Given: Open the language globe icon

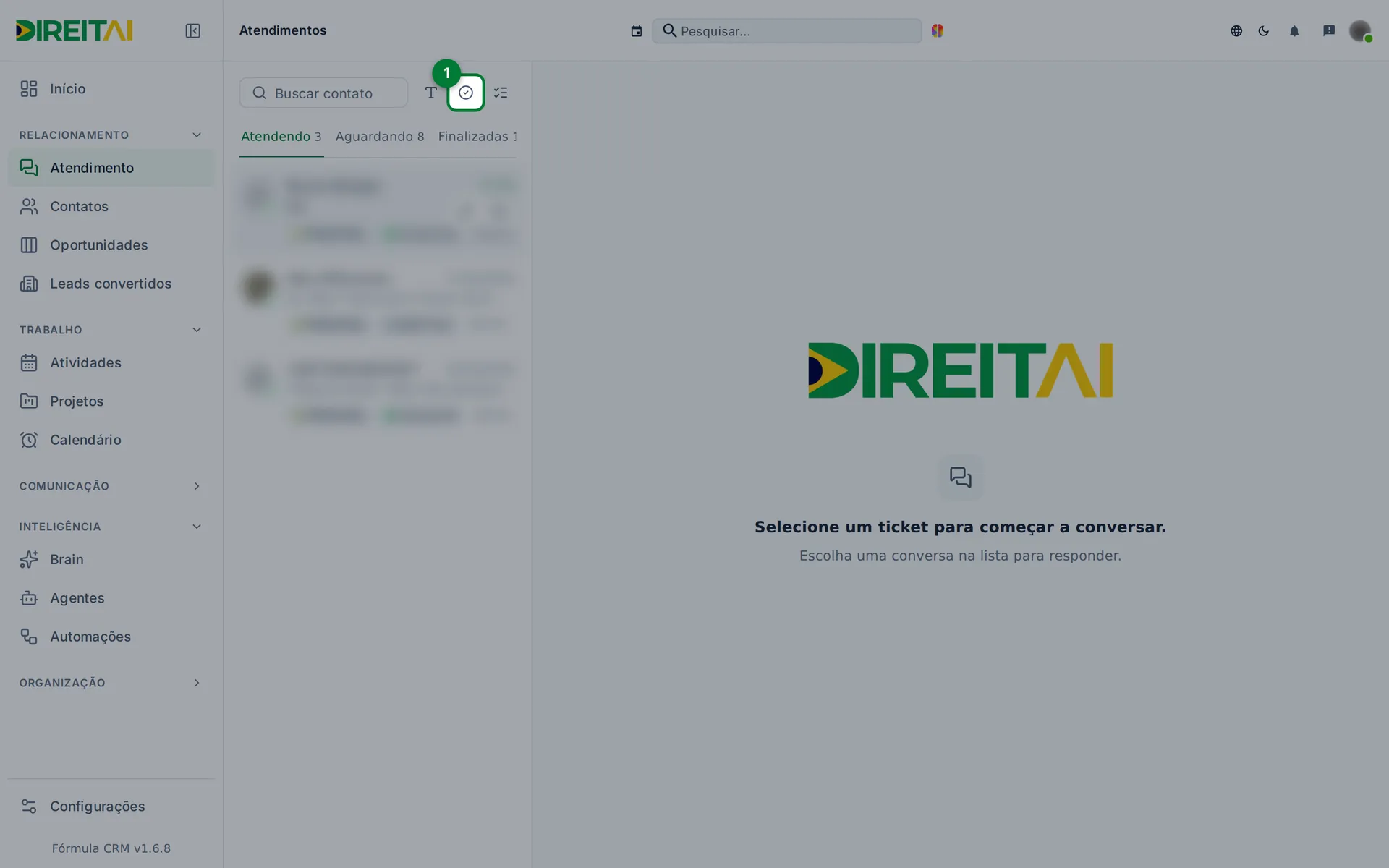Looking at the screenshot, I should [1236, 31].
